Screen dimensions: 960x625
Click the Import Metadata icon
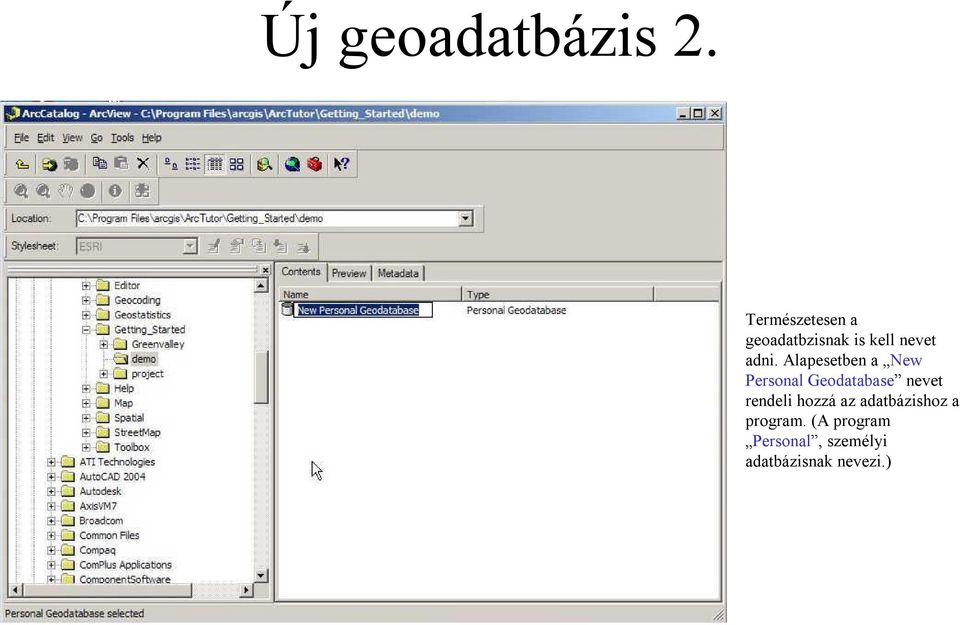(280, 246)
